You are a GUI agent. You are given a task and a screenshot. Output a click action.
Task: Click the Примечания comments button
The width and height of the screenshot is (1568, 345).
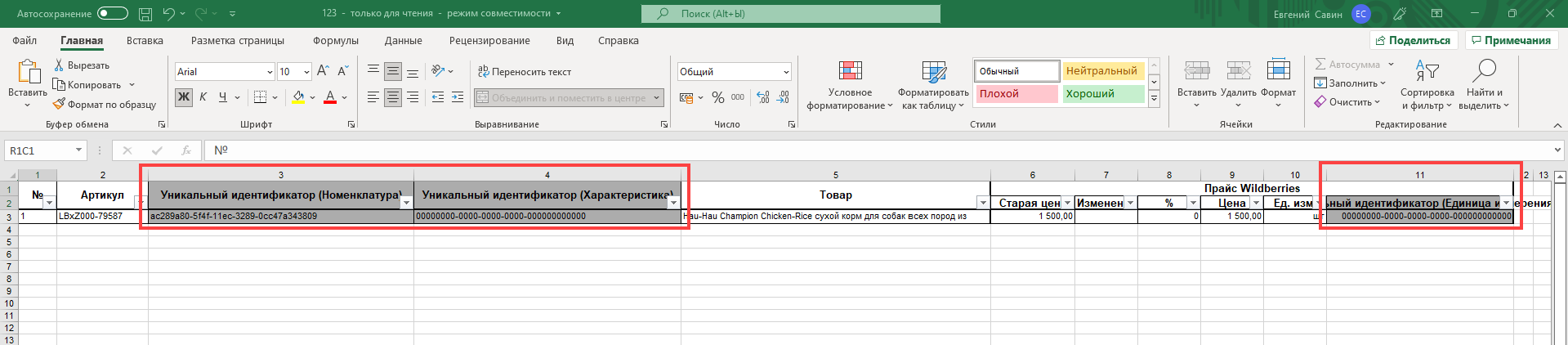point(1511,41)
